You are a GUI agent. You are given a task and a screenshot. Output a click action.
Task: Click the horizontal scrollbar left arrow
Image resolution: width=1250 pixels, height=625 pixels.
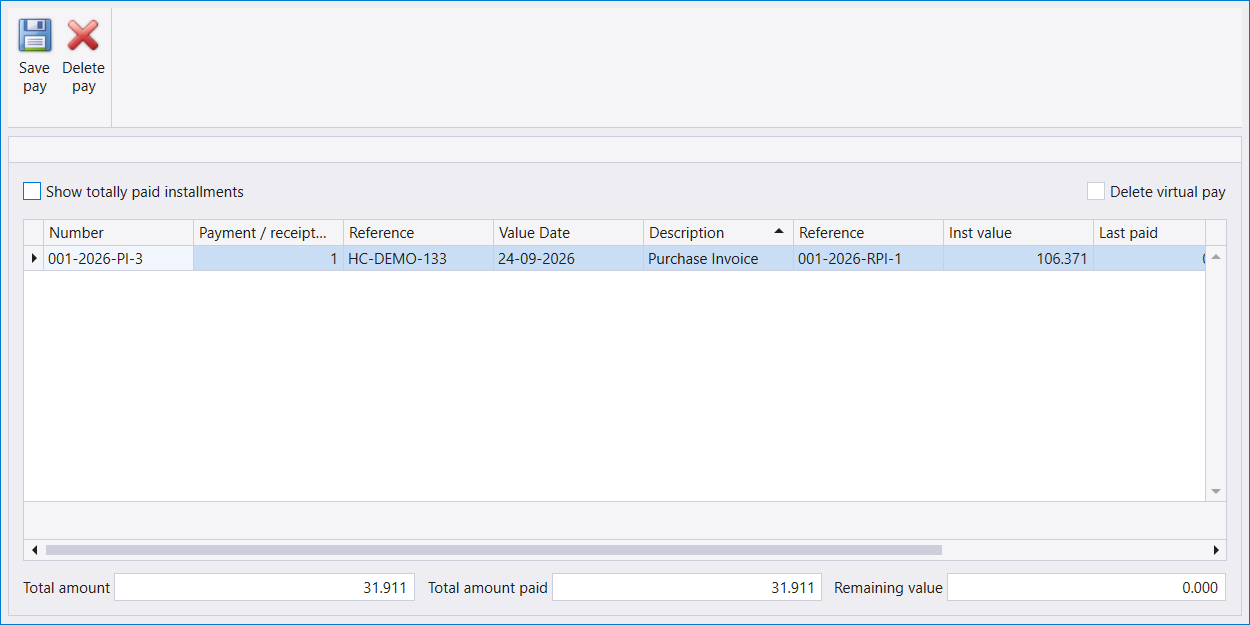point(34,550)
